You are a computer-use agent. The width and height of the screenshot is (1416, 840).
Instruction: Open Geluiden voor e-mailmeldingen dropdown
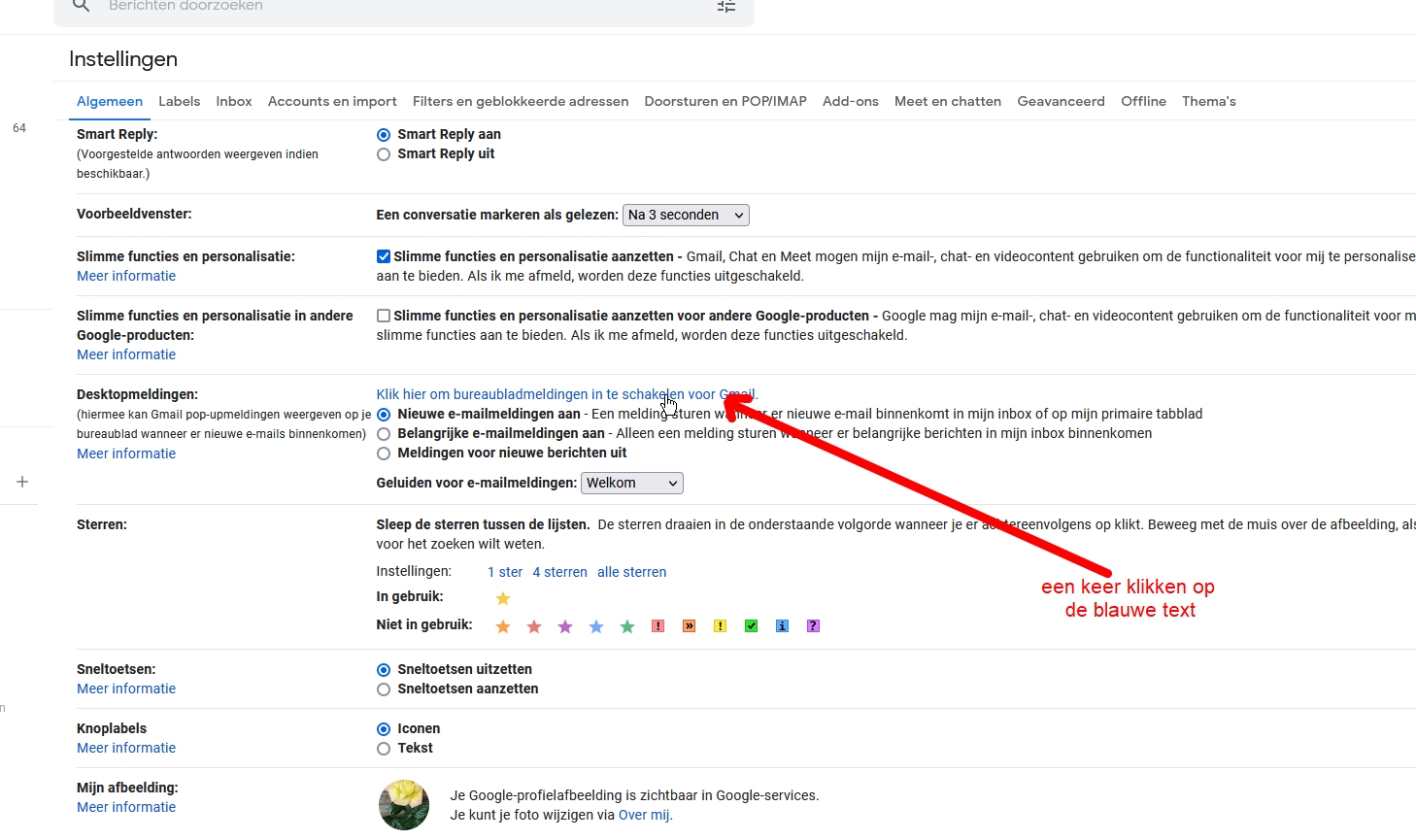[631, 484]
